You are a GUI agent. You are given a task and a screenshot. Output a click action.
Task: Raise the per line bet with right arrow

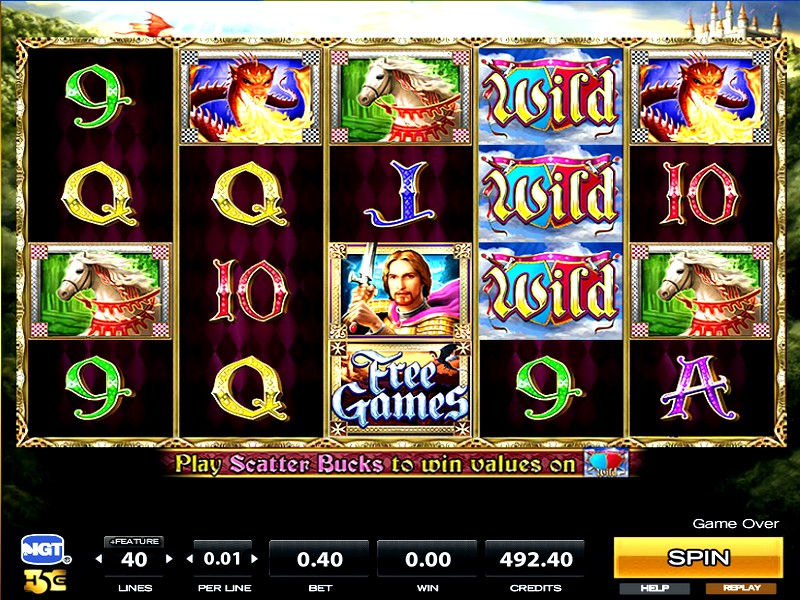255,559
